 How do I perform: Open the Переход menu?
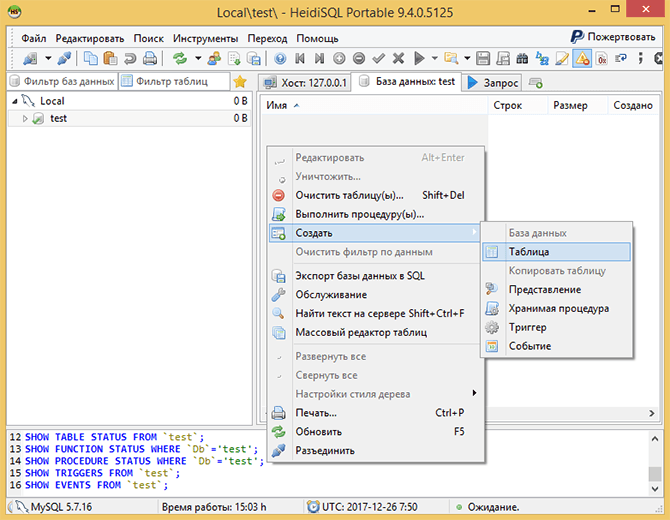pyautogui.click(x=267, y=38)
